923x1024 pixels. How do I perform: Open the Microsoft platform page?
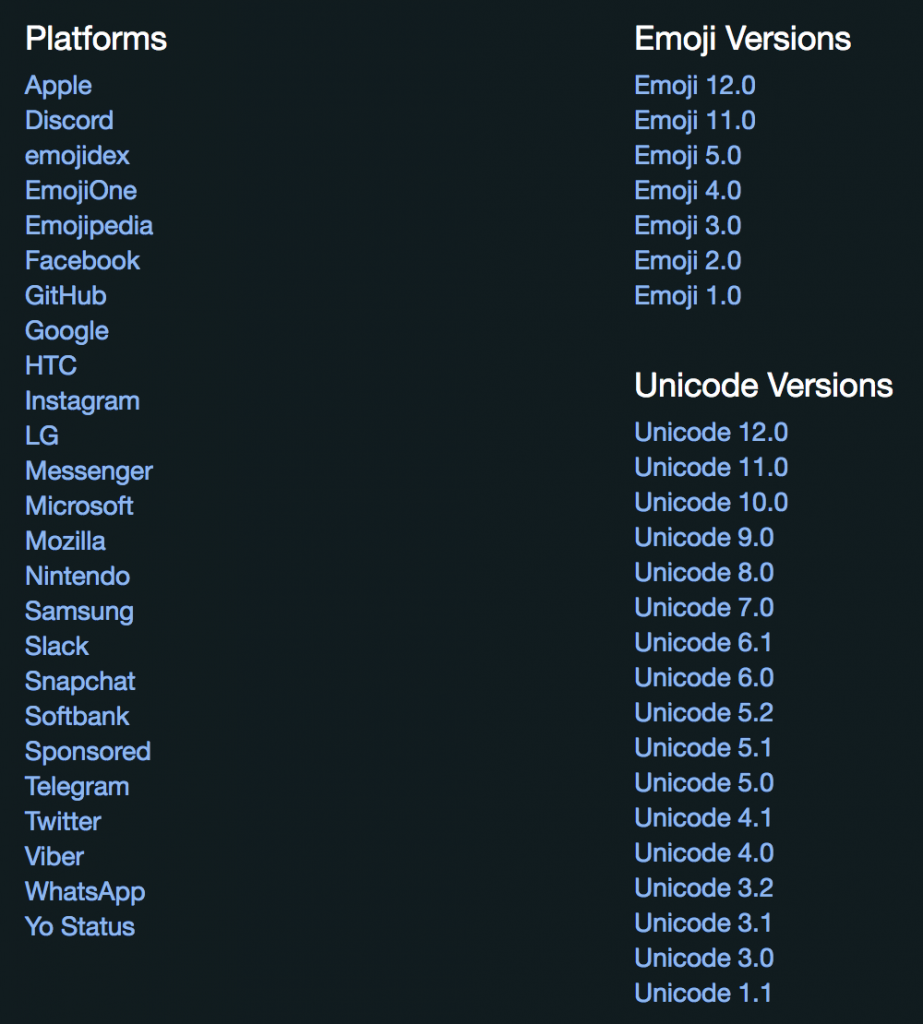(x=79, y=505)
